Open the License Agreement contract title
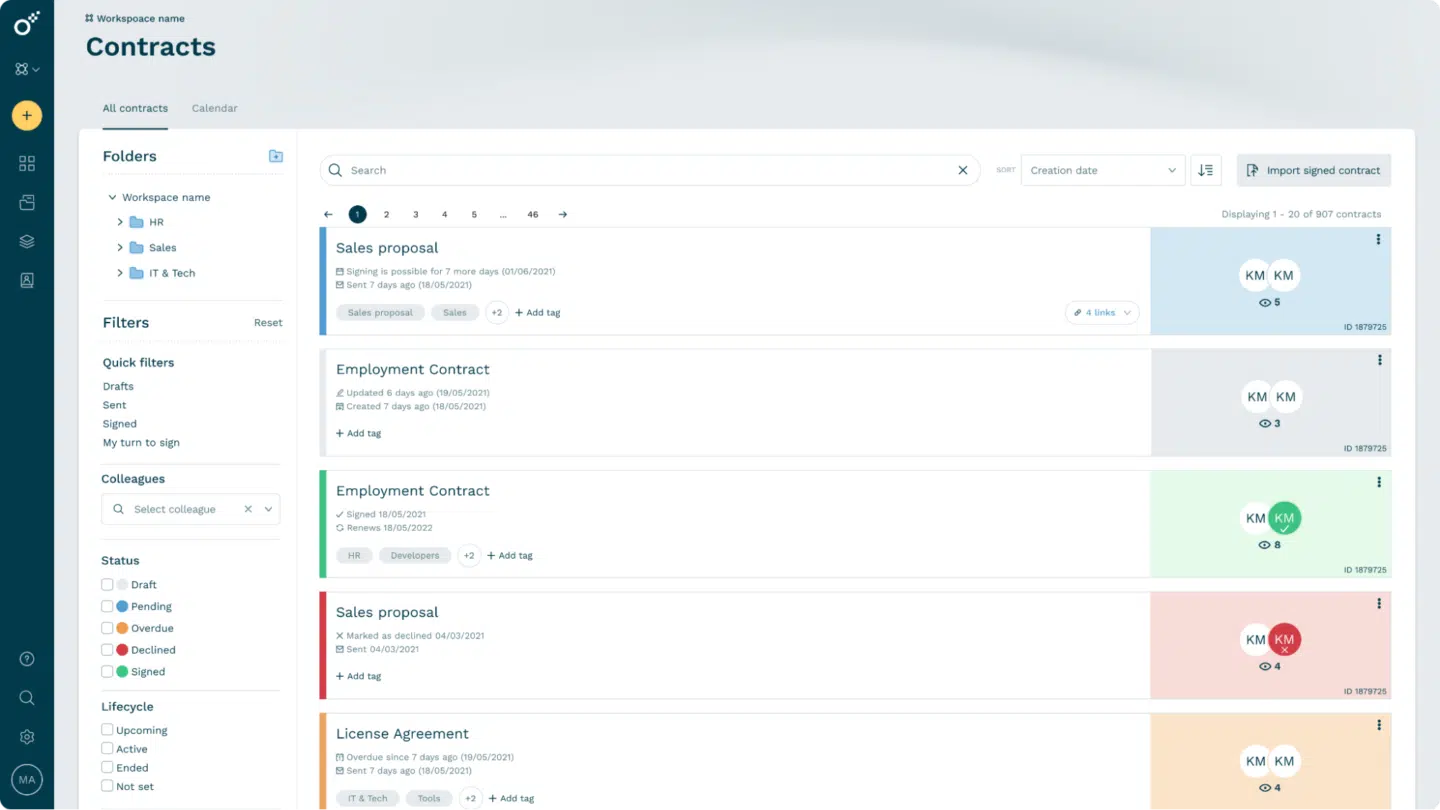1440x810 pixels. click(402, 734)
